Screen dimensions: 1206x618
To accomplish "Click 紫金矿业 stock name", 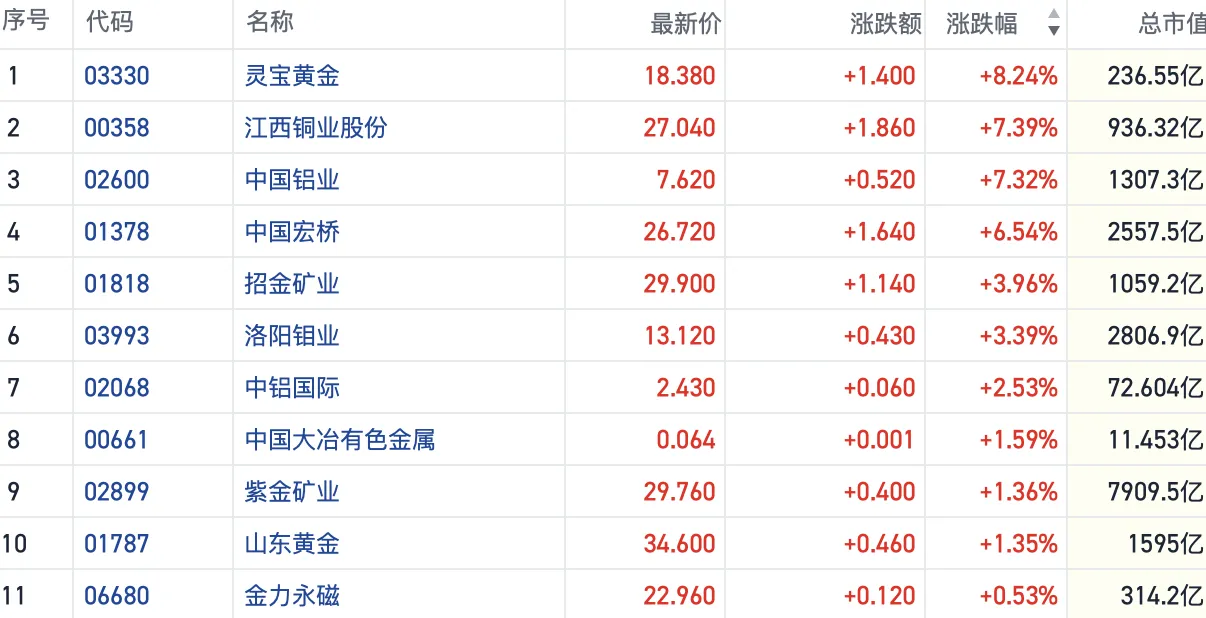I will pos(292,492).
